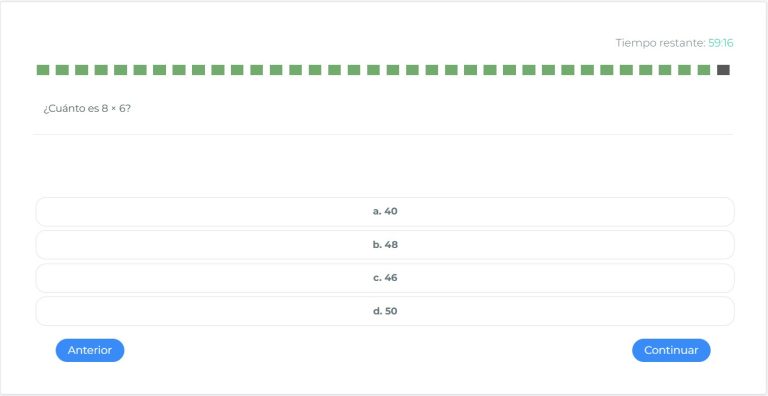The image size is (768, 396).
Task: Click the dark gray current-question progress square
Action: coord(723,70)
